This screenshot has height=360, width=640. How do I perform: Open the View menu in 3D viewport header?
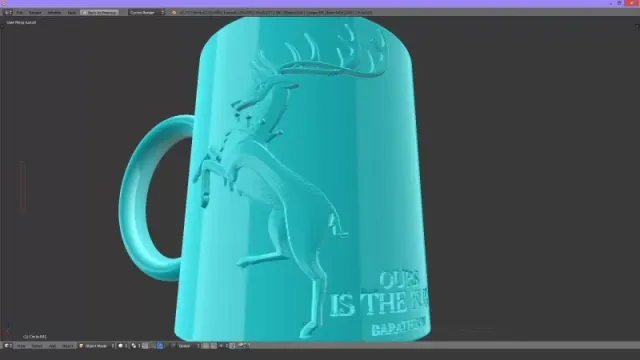tap(21, 346)
